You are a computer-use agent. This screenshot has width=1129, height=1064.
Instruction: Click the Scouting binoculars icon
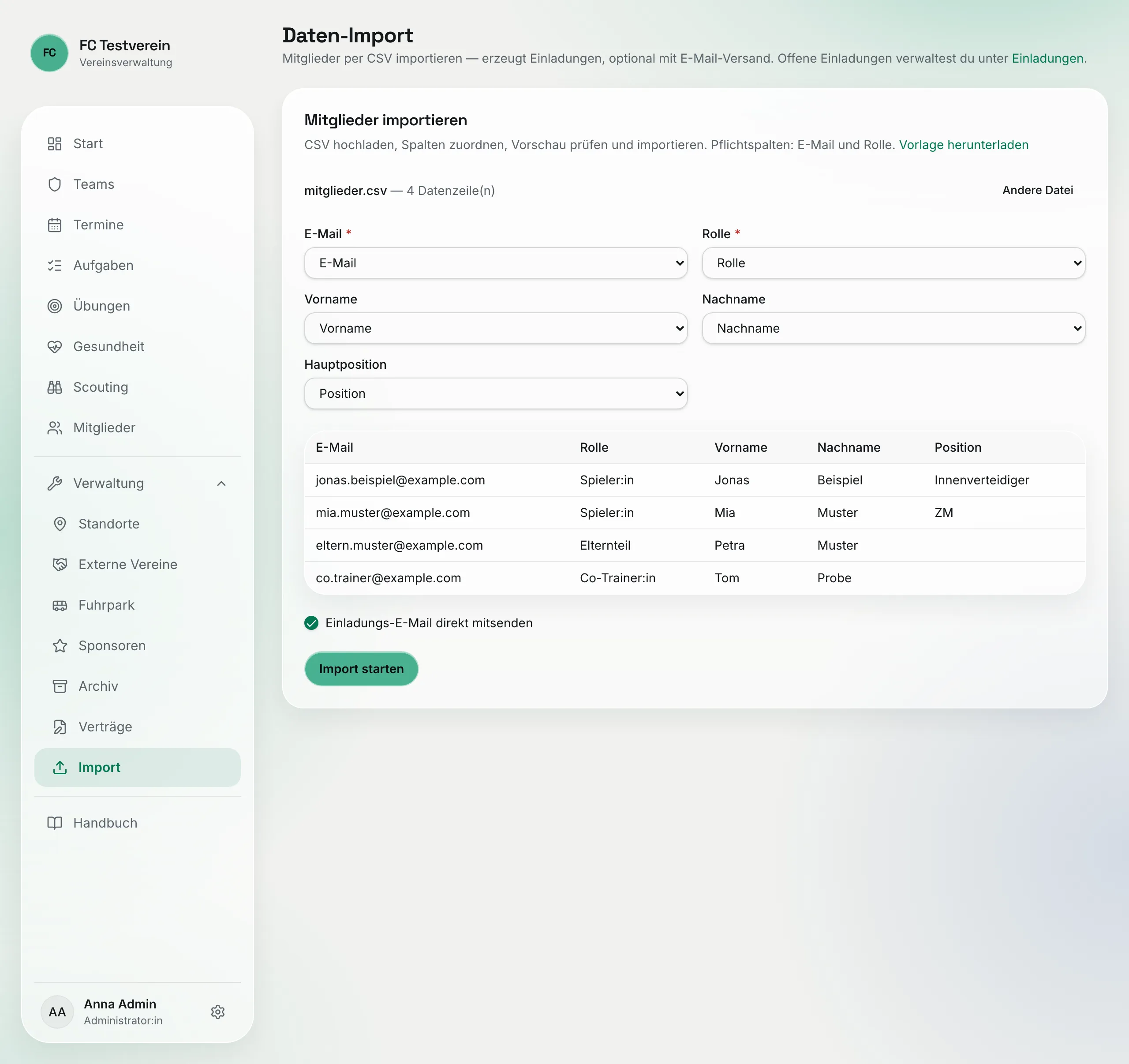pyautogui.click(x=55, y=387)
